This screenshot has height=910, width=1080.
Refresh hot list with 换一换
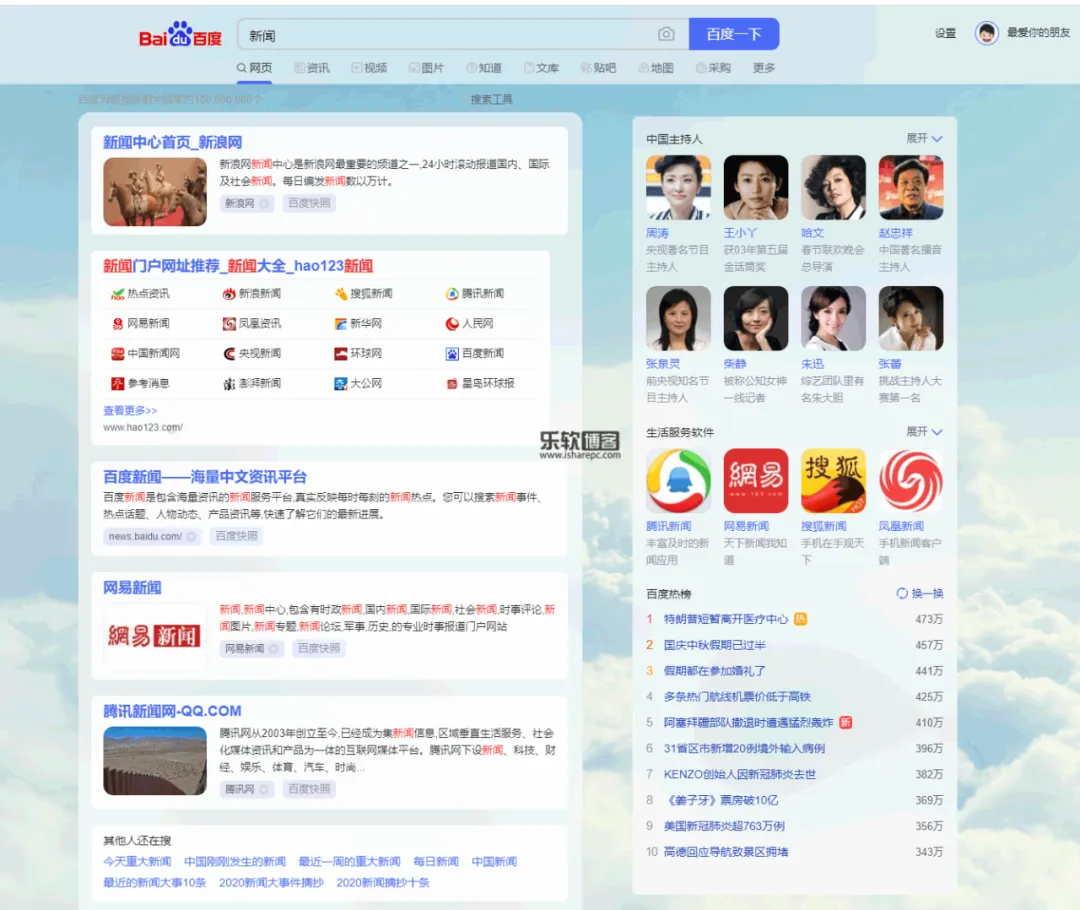coord(920,593)
